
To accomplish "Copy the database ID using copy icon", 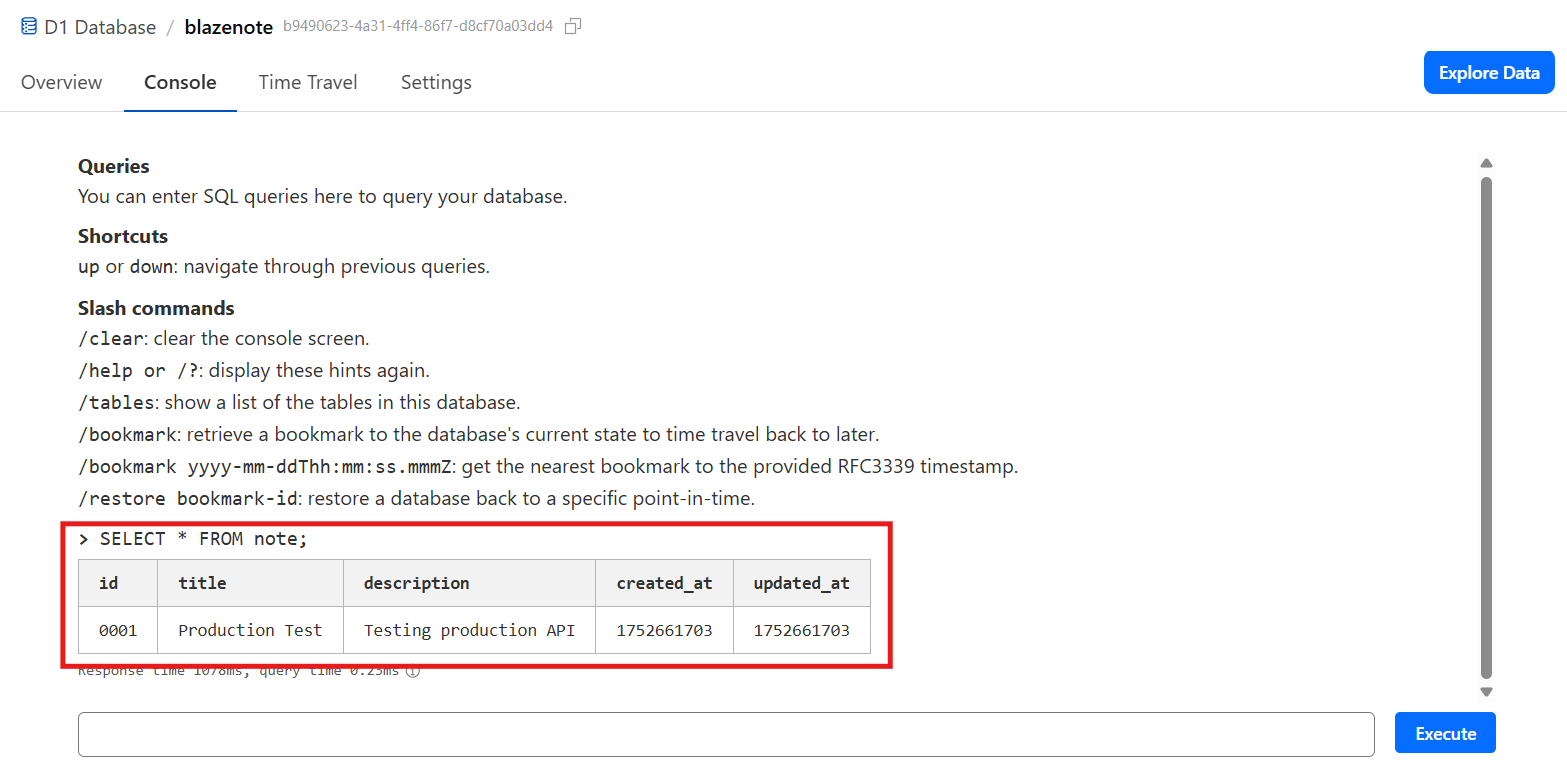I will (573, 27).
